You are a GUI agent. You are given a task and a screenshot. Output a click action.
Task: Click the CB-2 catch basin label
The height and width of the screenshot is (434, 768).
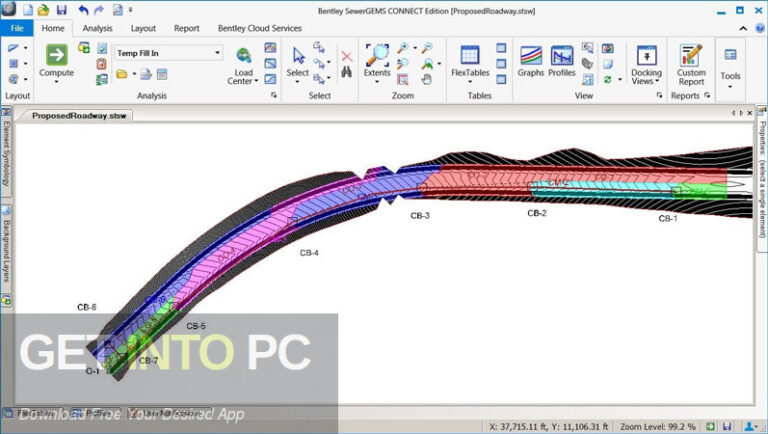(537, 213)
